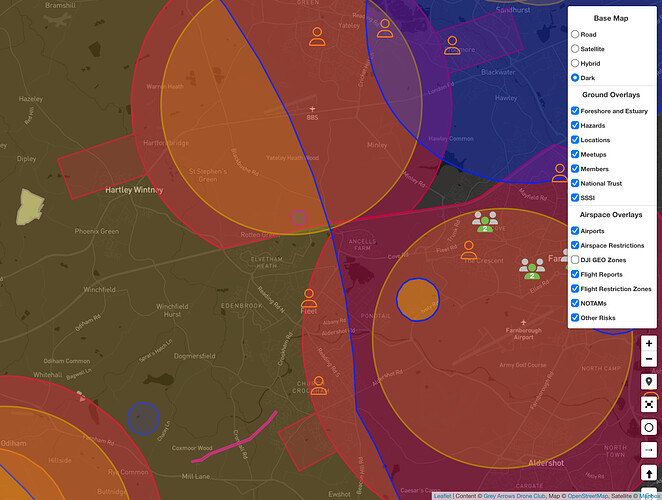Image resolution: width=662 pixels, height=500 pixels.
Task: Toggle the Flight Reports overlay
Action: (575, 274)
